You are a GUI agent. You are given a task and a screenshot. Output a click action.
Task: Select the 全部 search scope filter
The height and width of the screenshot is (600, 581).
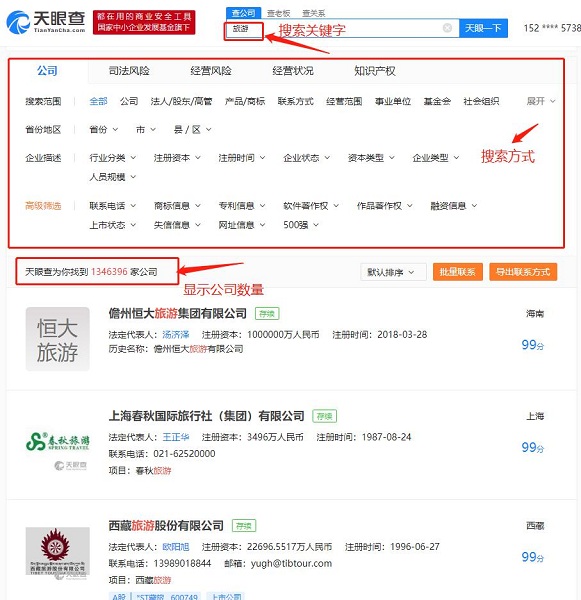coord(98,101)
